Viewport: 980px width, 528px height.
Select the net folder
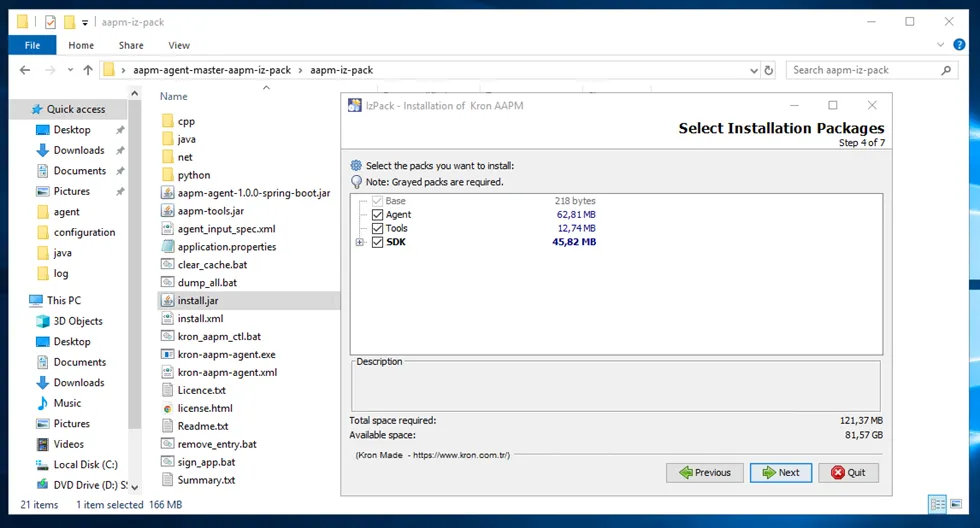click(185, 157)
